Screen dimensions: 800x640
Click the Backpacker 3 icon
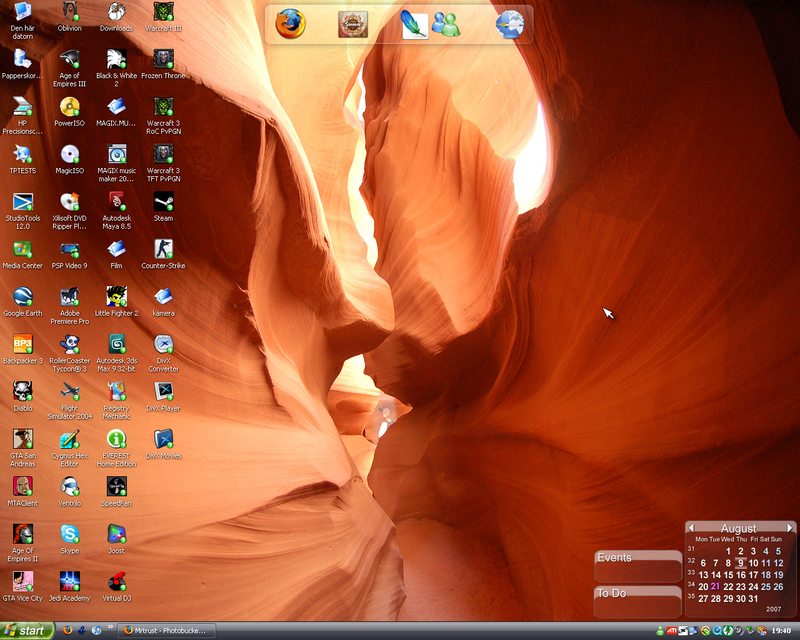pyautogui.click(x=22, y=344)
